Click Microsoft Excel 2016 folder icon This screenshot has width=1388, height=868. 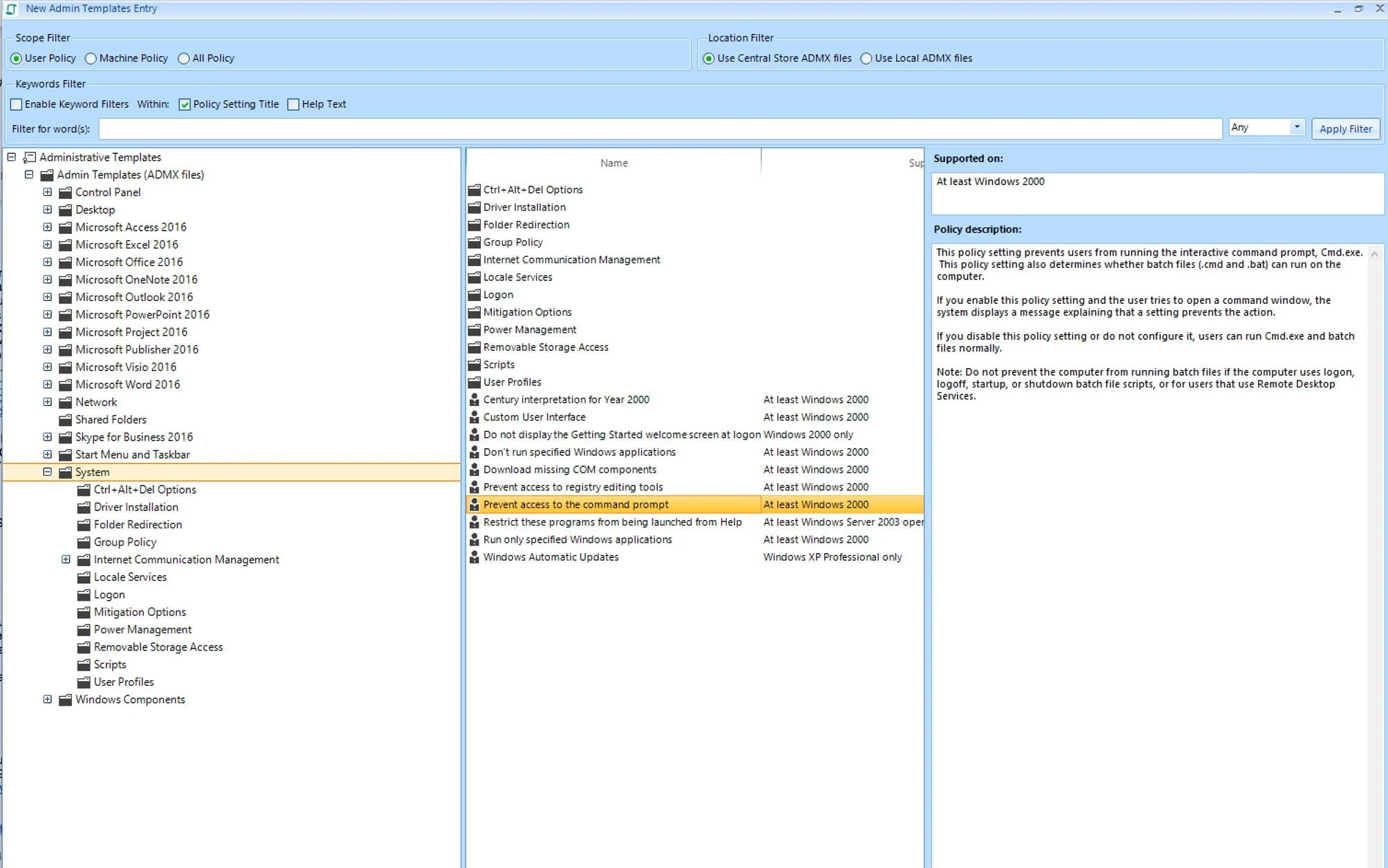click(66, 244)
